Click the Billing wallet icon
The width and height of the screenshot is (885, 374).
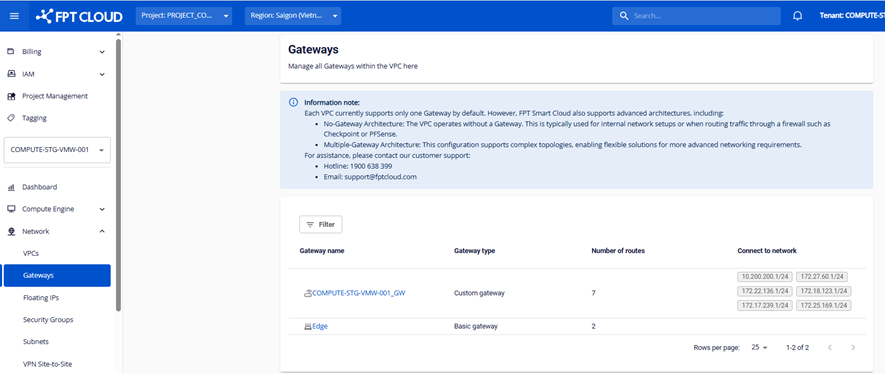[x=11, y=51]
